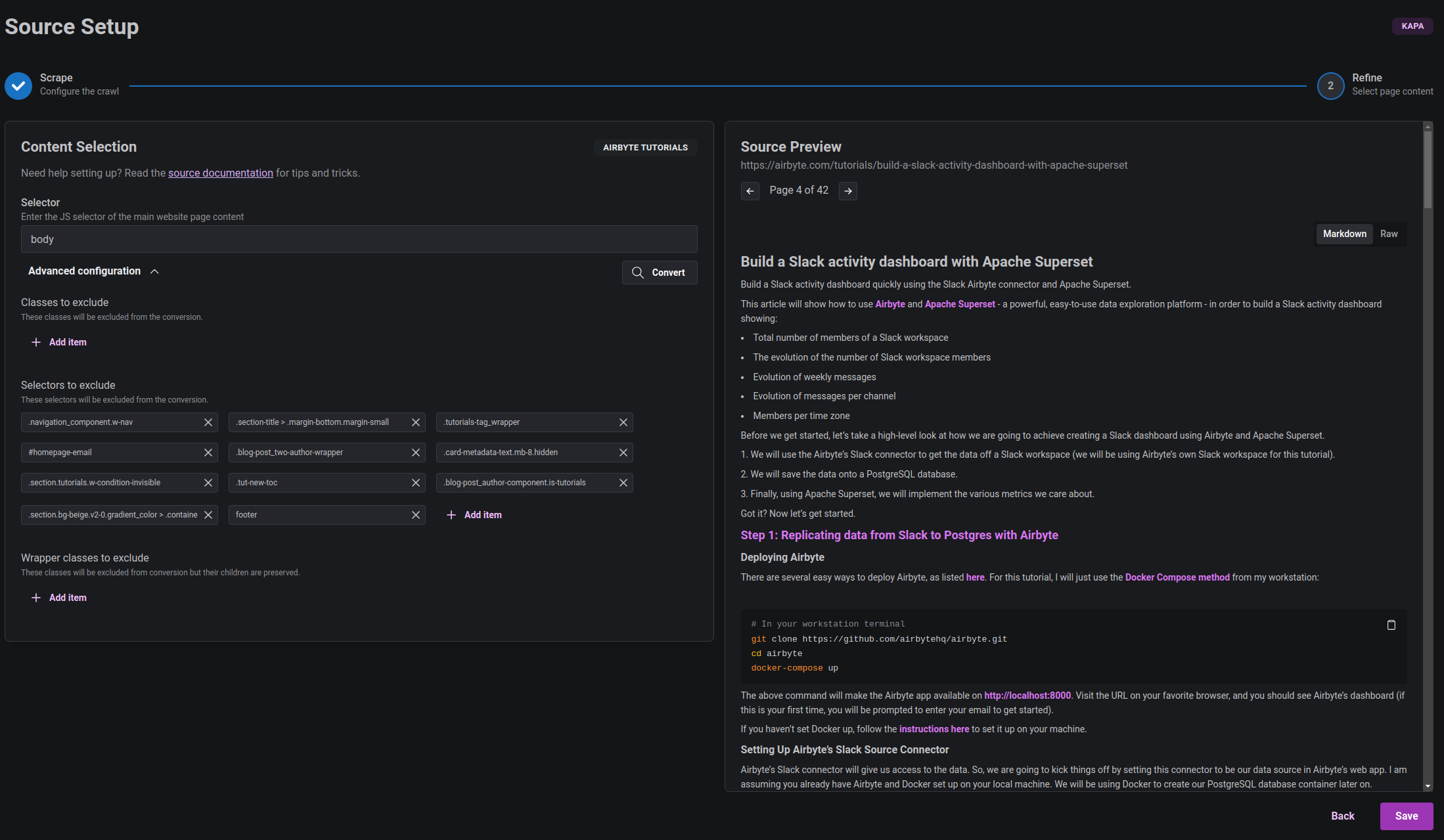Image resolution: width=1444 pixels, height=840 pixels.
Task: Open the Step 1 heading link
Action: [x=899, y=535]
